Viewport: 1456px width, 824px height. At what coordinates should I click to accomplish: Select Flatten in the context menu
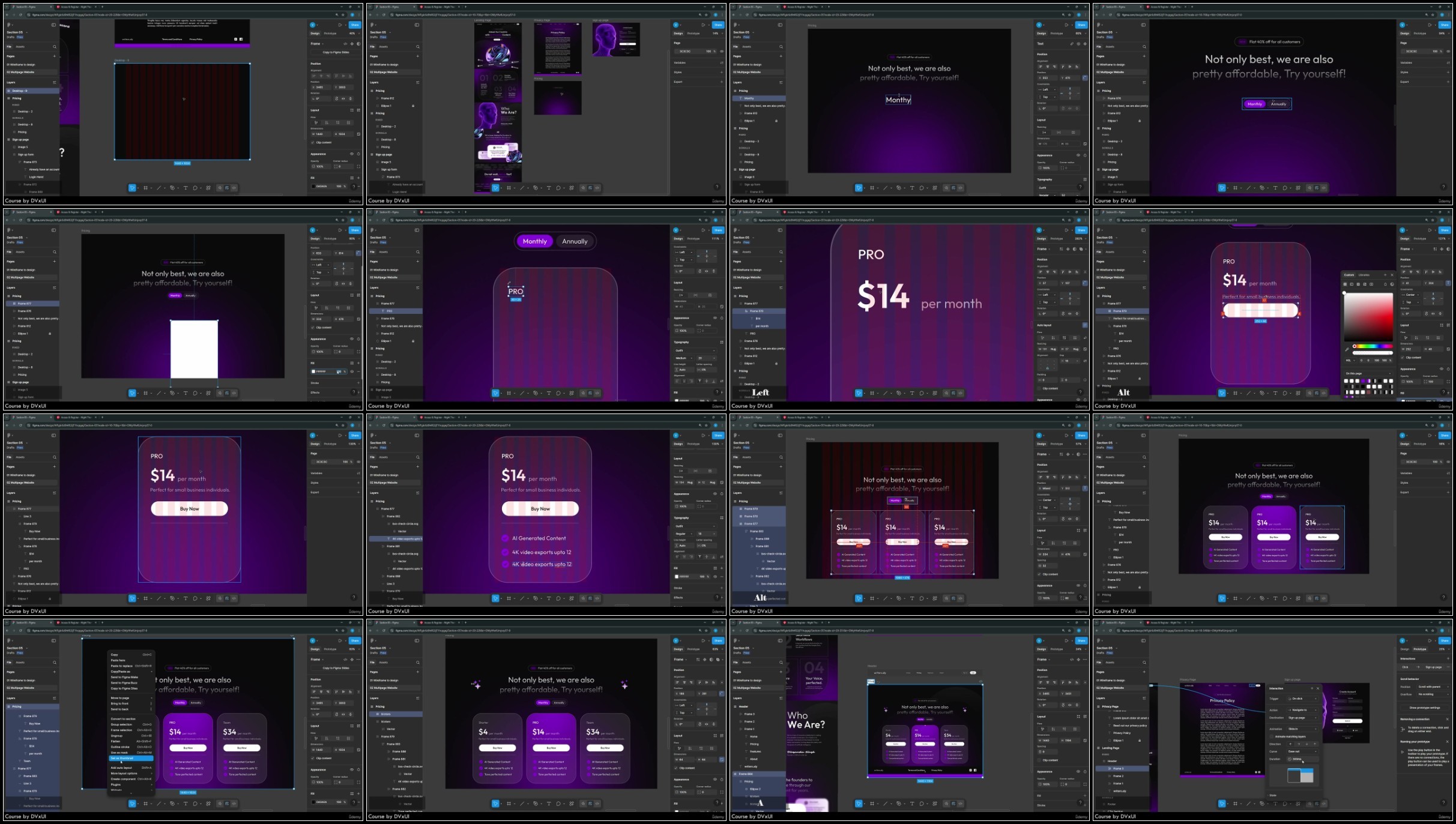(x=115, y=741)
